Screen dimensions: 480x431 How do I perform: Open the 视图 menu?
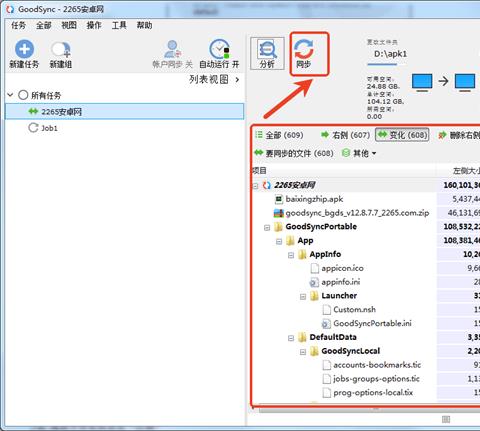(69, 25)
